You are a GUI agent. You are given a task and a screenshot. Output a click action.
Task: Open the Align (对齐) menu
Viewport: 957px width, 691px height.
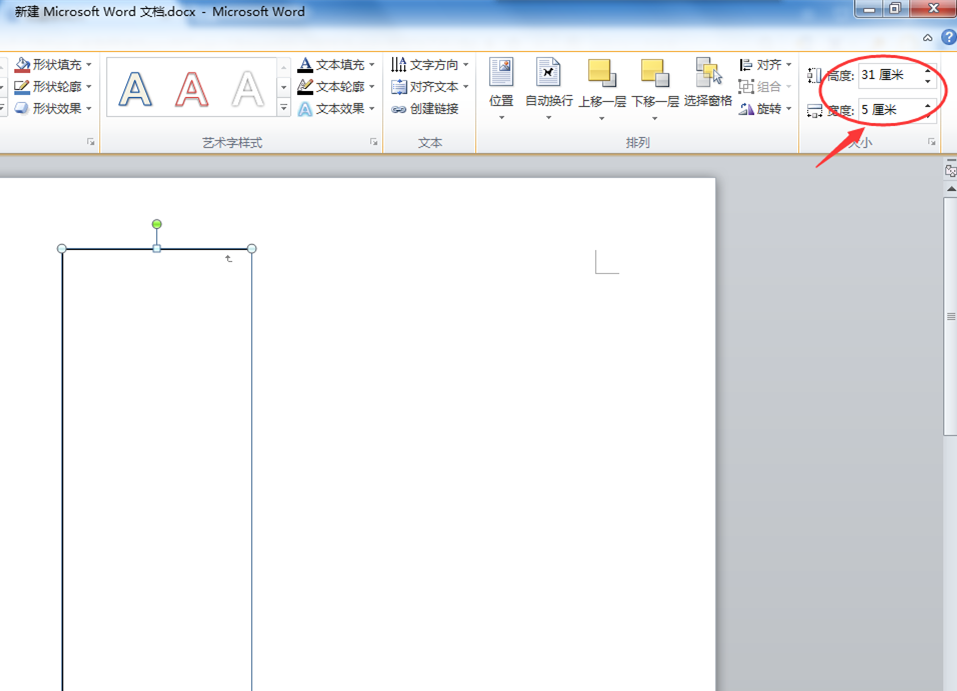[x=765, y=65]
